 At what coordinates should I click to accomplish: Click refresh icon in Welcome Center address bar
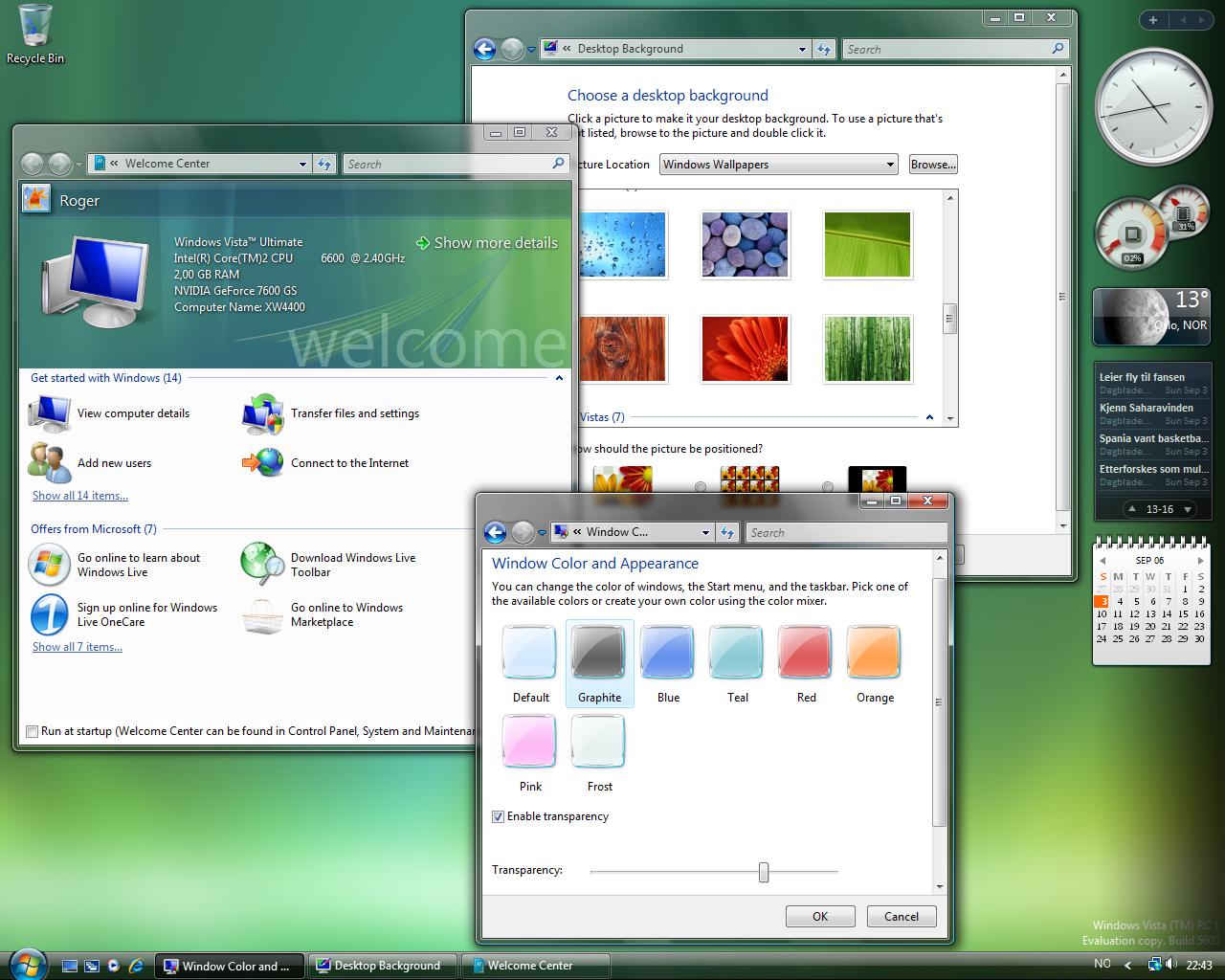324,164
